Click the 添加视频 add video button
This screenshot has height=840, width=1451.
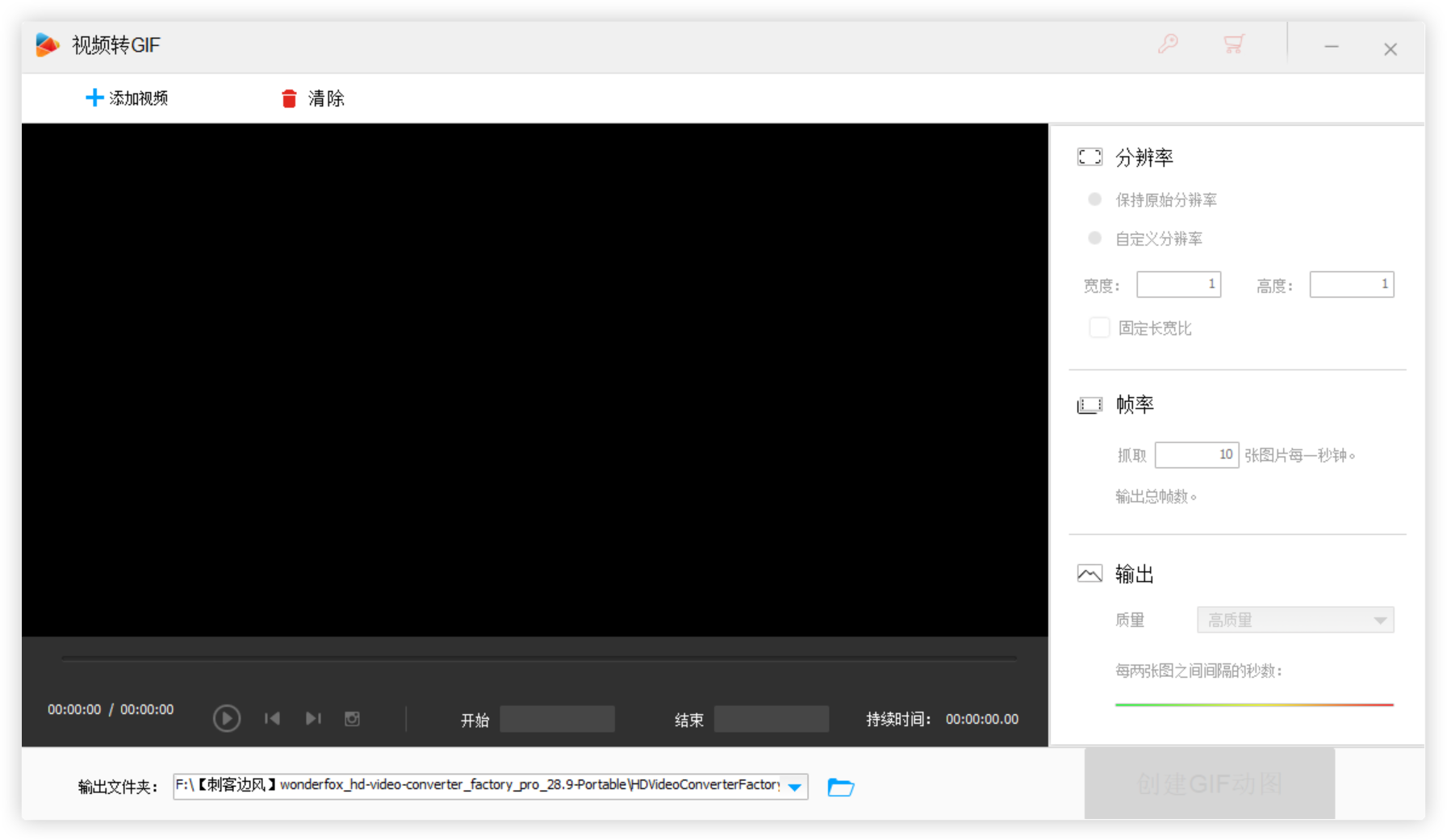pos(127,98)
